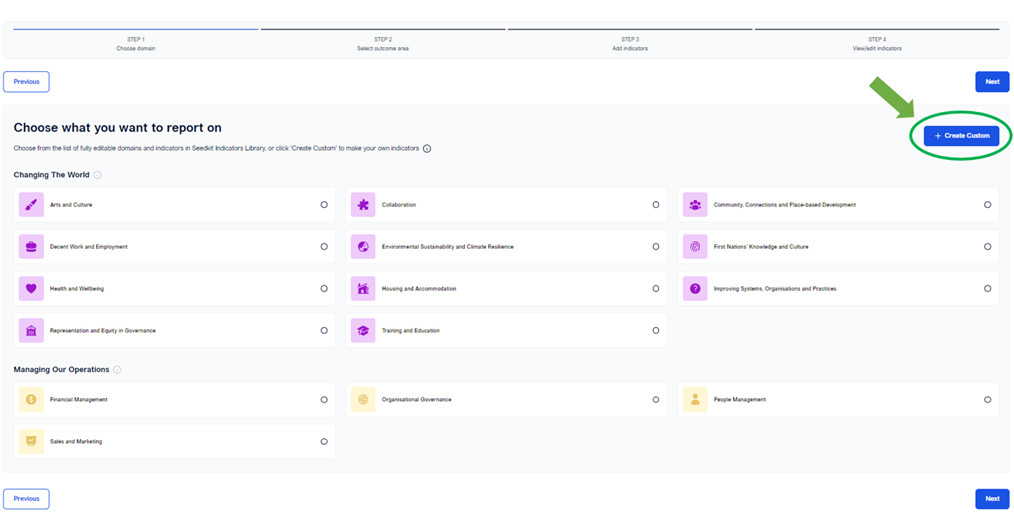Select the Training and Education radio button
The image size is (1014, 522).
(x=656, y=331)
